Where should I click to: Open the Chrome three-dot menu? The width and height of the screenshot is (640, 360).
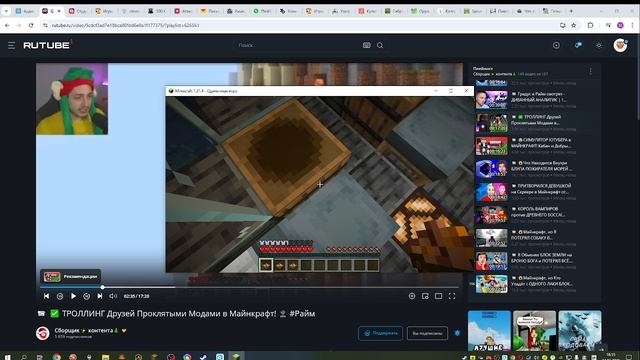coord(632,25)
